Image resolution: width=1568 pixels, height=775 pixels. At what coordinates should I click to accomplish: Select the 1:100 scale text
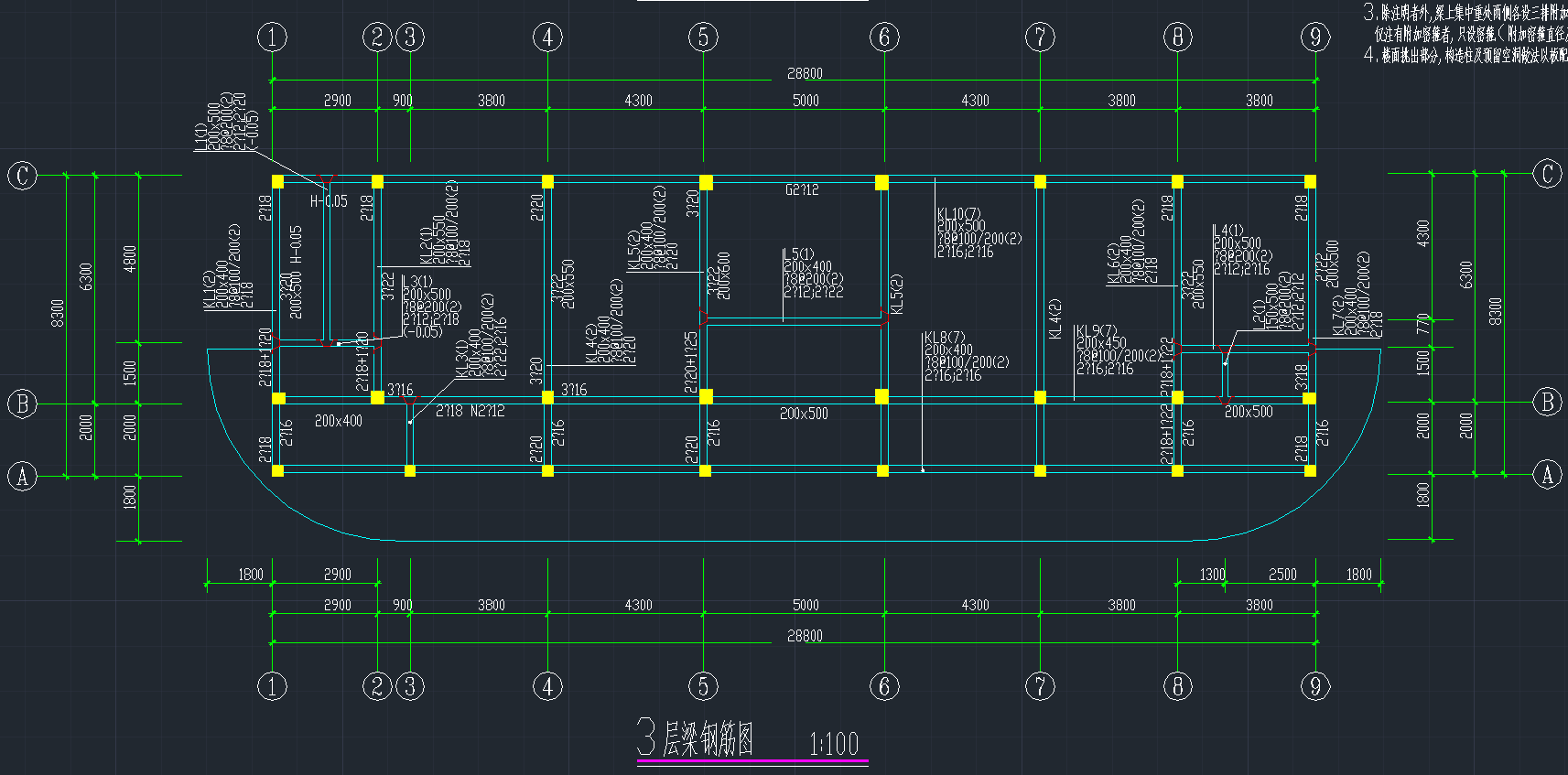[834, 744]
